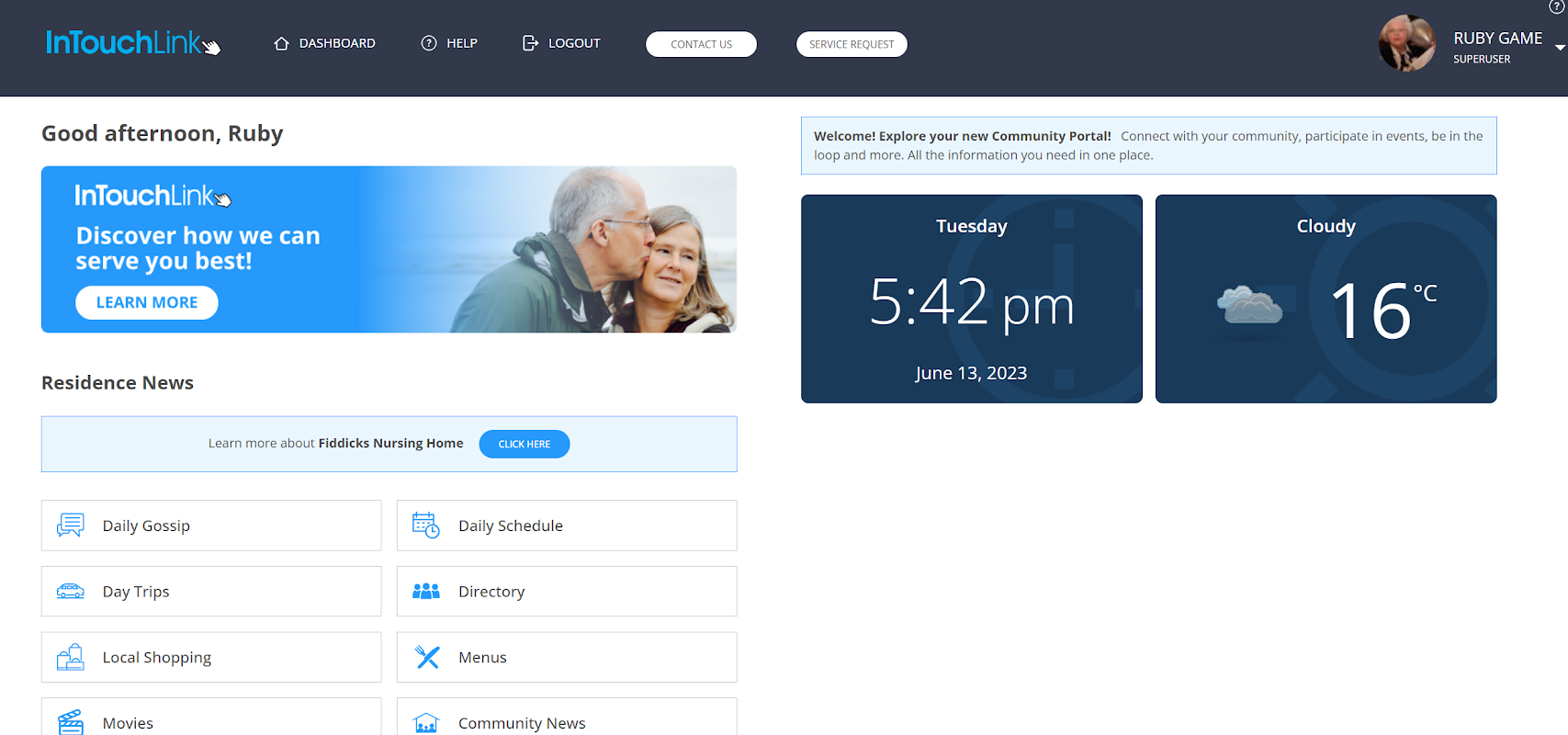
Task: Click the Learn More banner button
Action: pos(147,302)
